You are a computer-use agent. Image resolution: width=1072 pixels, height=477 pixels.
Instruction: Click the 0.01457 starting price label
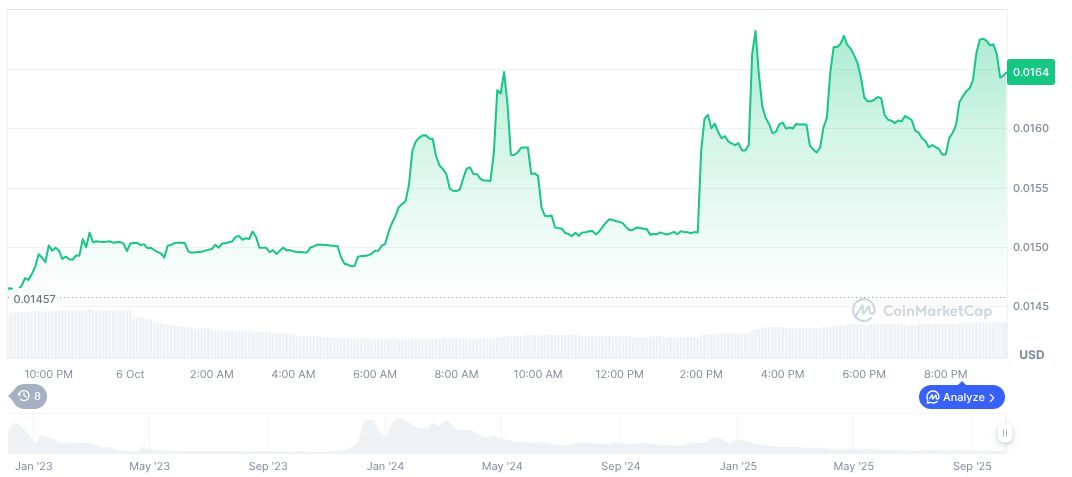click(x=34, y=299)
